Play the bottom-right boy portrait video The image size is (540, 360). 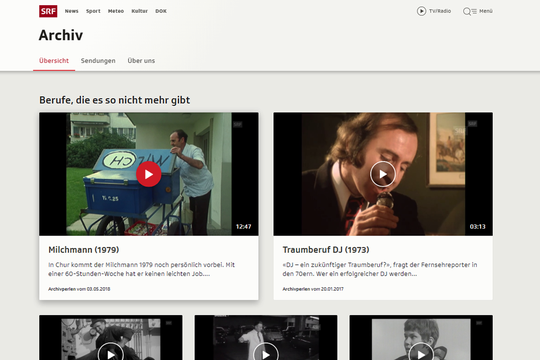tap(421, 352)
